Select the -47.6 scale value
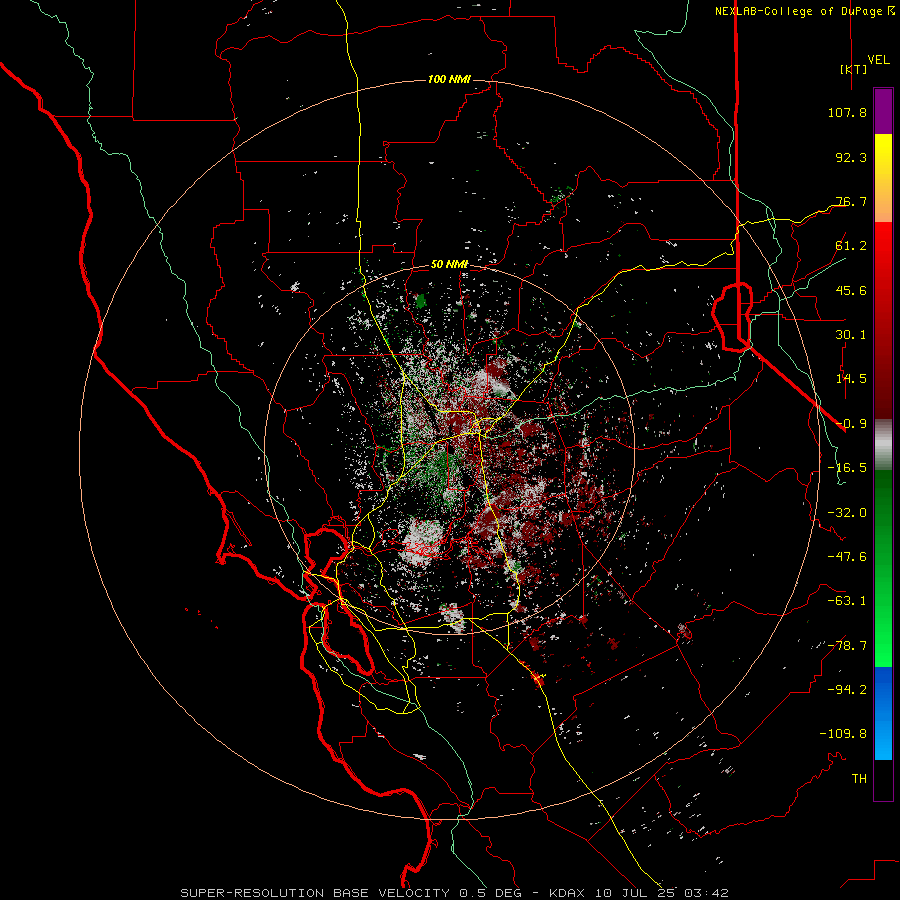900x900 pixels. point(847,557)
